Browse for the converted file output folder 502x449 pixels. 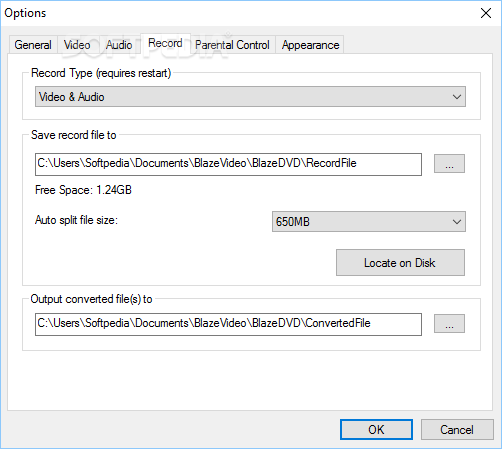[x=449, y=323]
